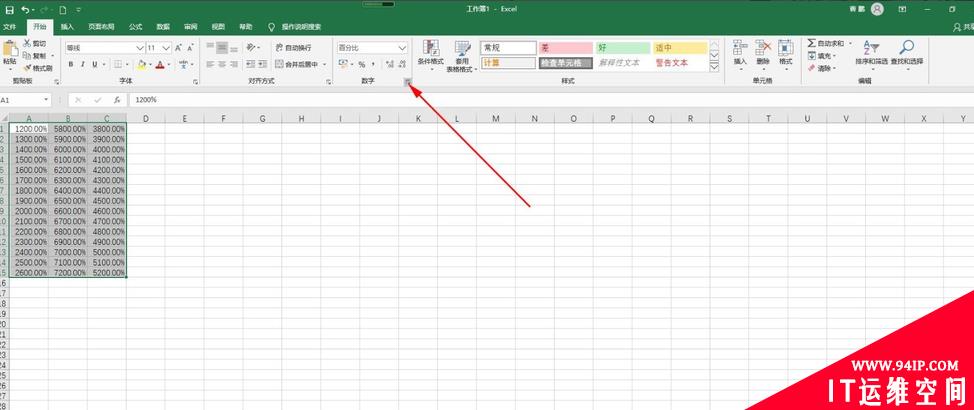
Task: Toggle center horizontal alignment
Action: tap(222, 64)
